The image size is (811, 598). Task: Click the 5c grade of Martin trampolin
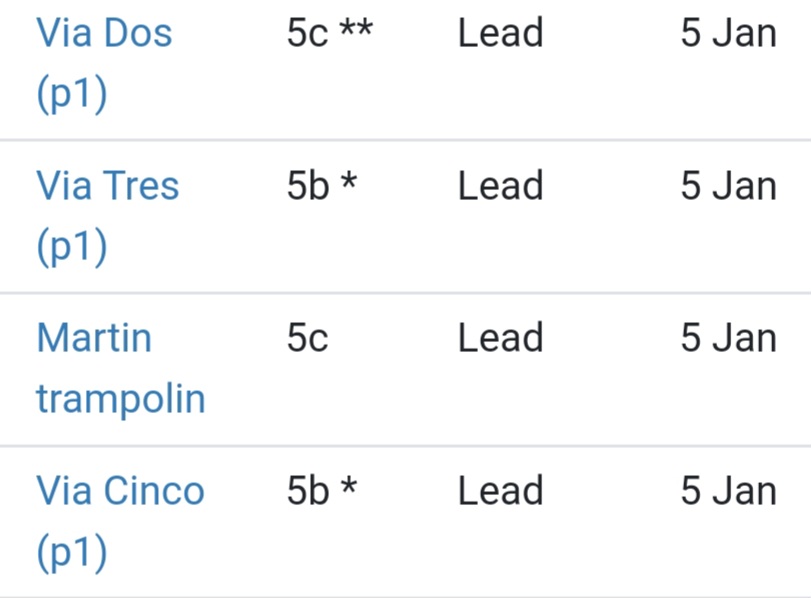point(307,338)
